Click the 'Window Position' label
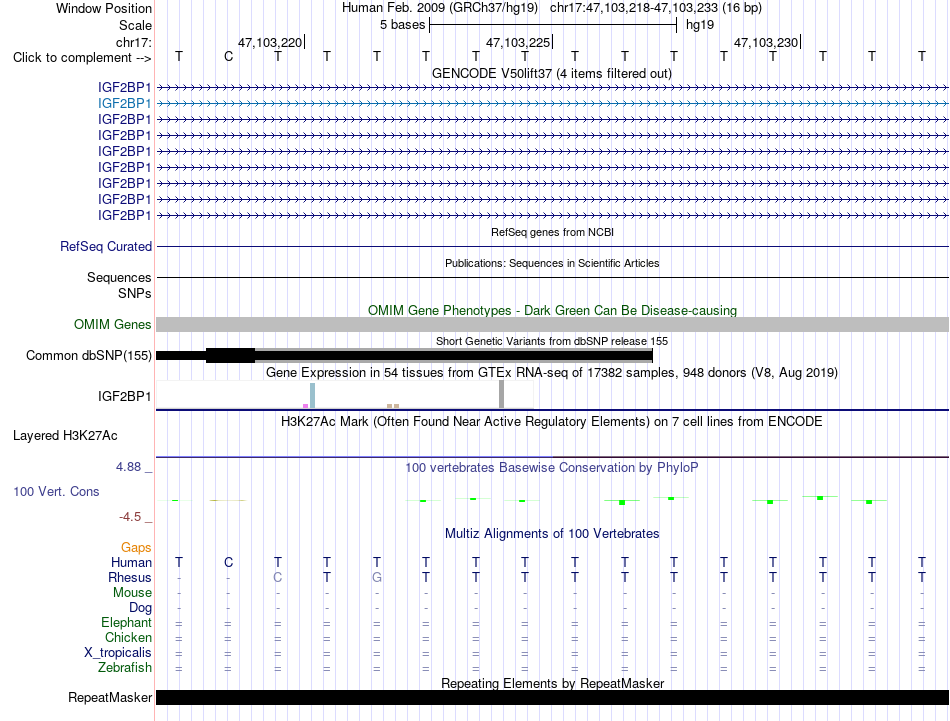Screen dimensions: 950x721 104,8
